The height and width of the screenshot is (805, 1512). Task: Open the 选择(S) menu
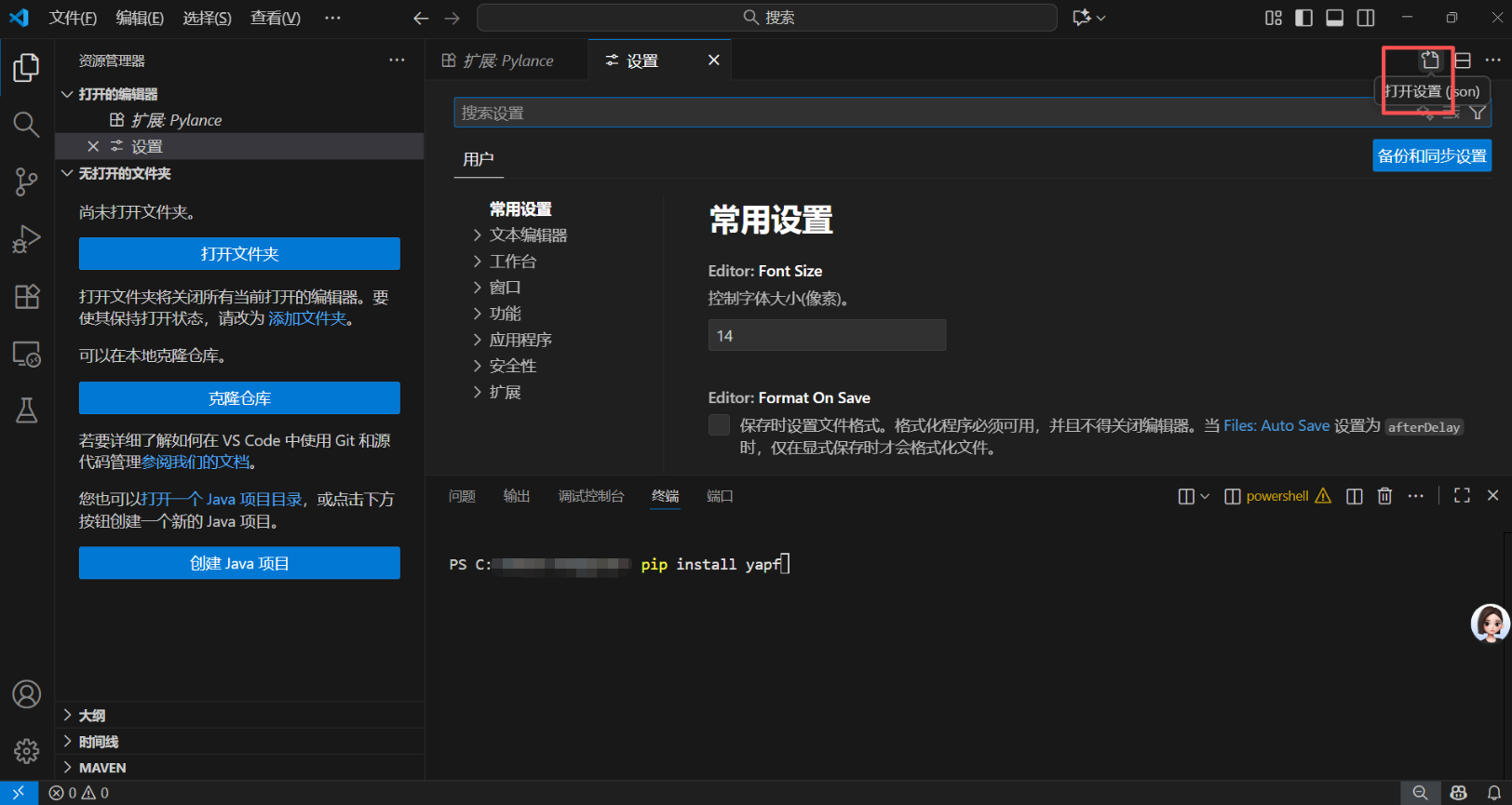pos(207,18)
